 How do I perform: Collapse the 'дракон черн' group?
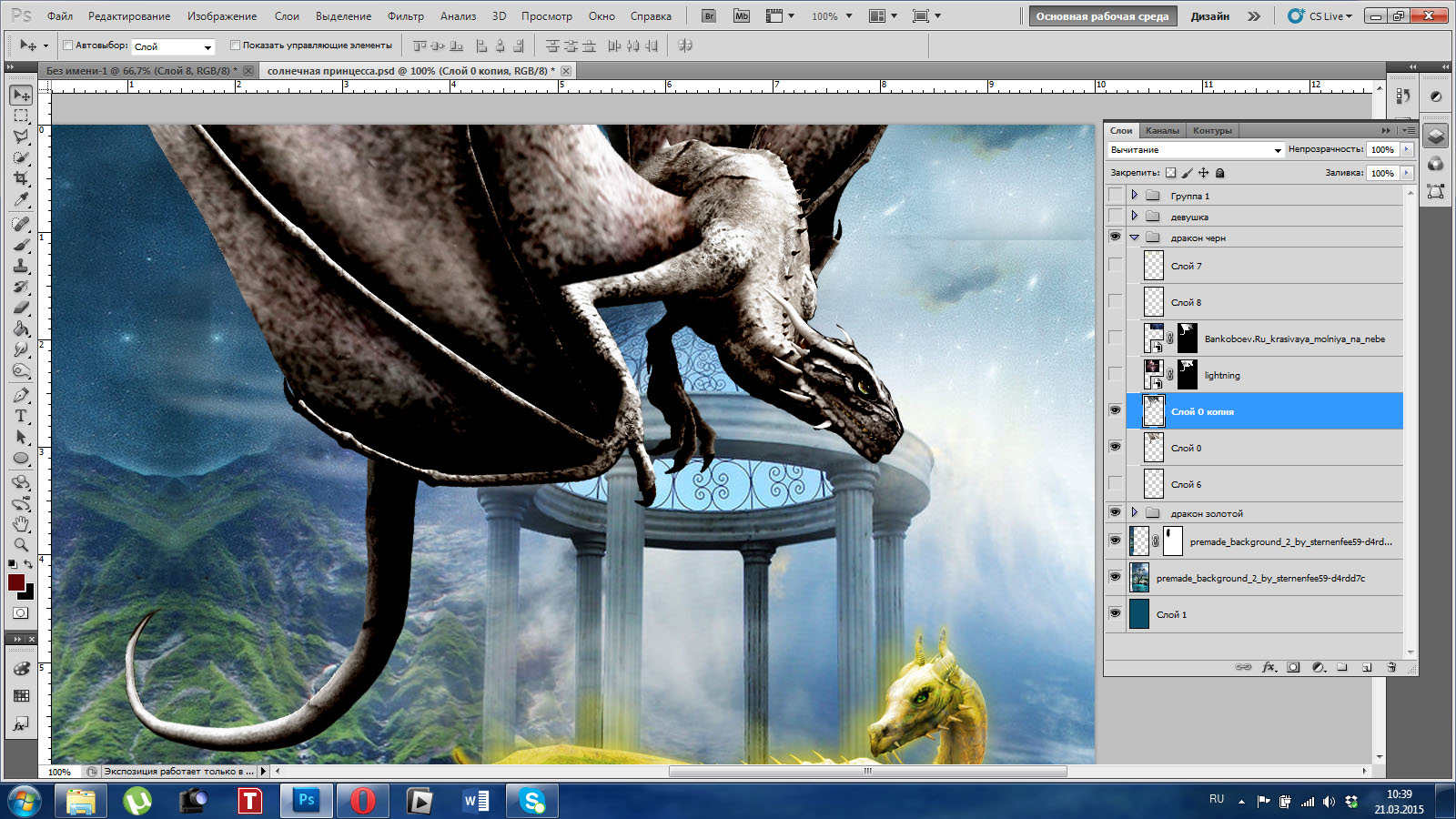point(1134,238)
